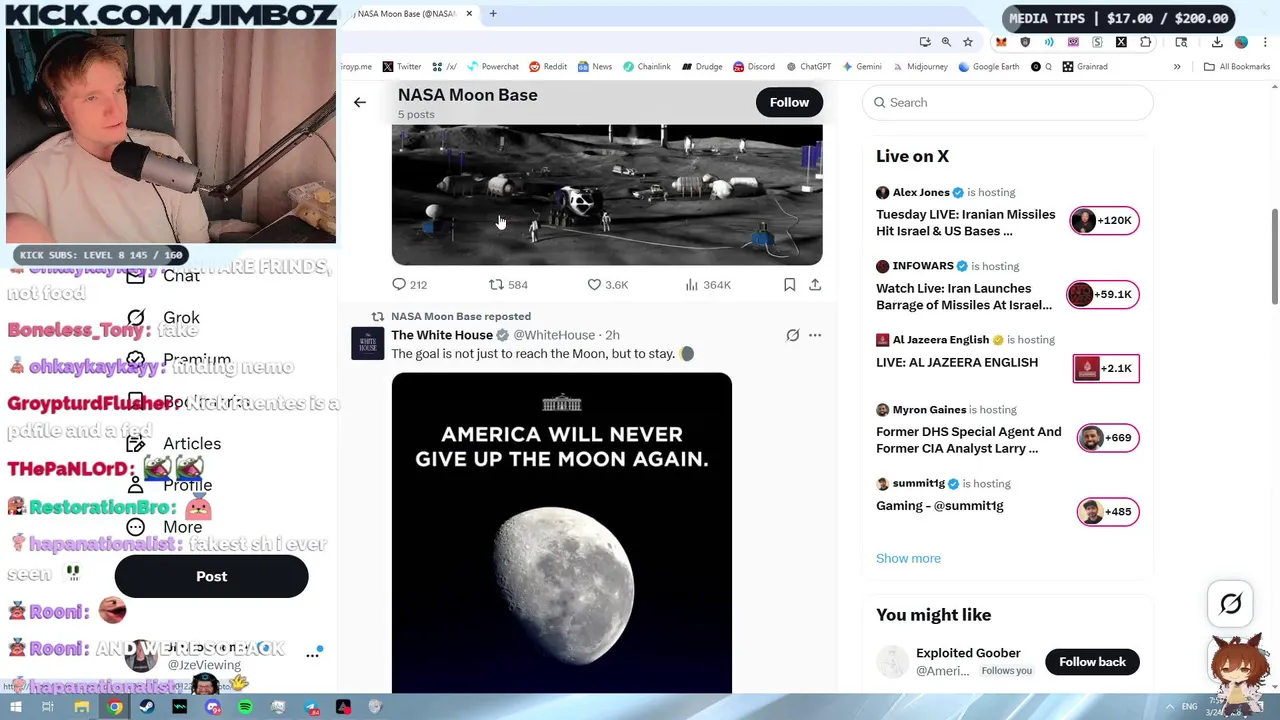View analytics showing 364K views
Viewport: 1280px width, 720px height.
pos(707,285)
